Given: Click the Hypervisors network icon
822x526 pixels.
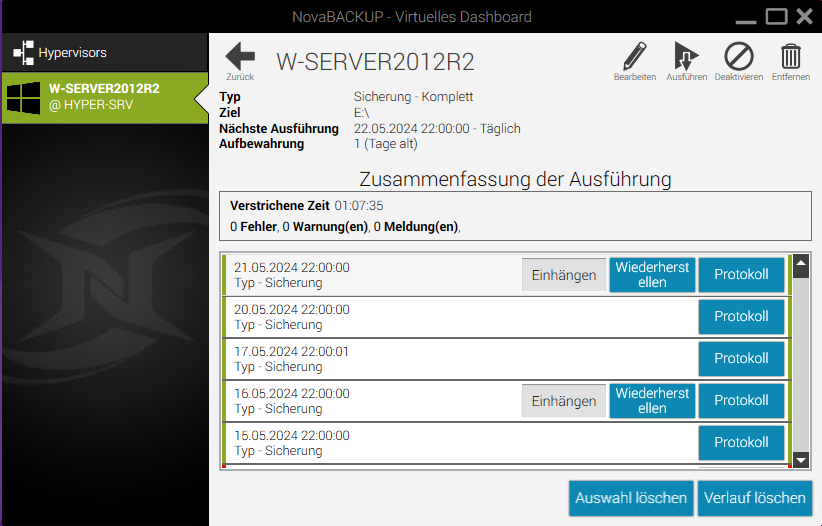Looking at the screenshot, I should pos(24,52).
